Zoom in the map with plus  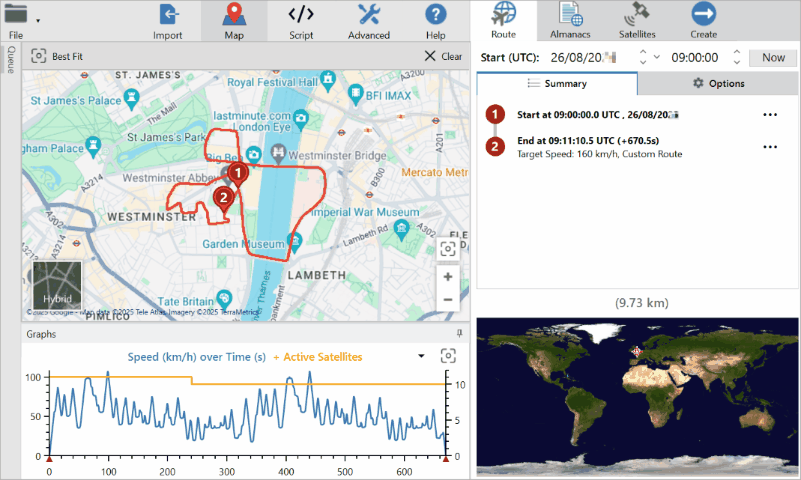point(447,277)
